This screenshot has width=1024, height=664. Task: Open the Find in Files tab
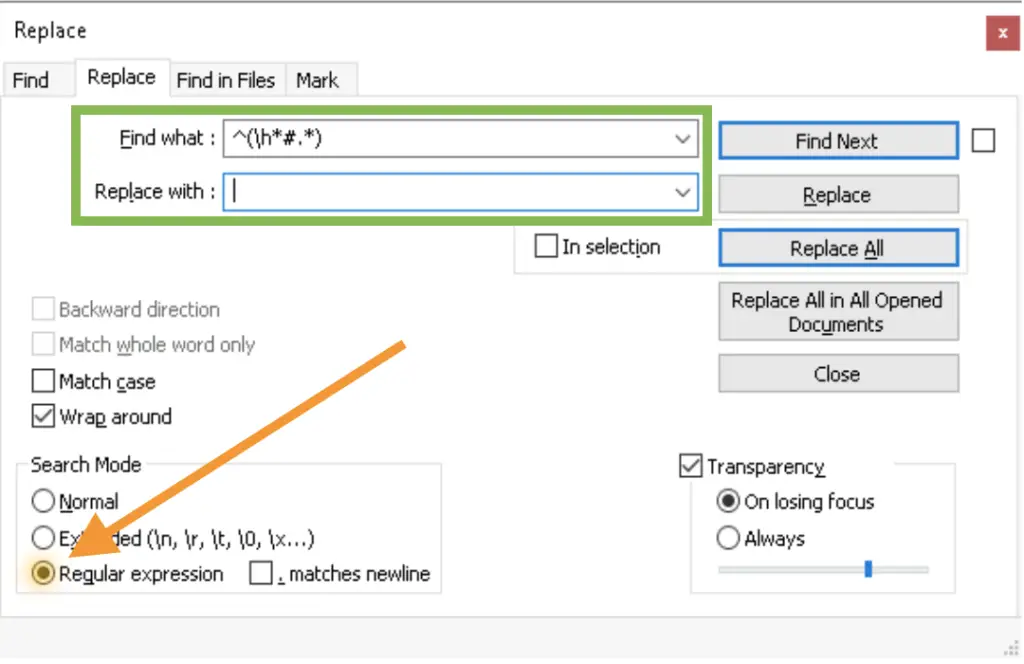226,79
